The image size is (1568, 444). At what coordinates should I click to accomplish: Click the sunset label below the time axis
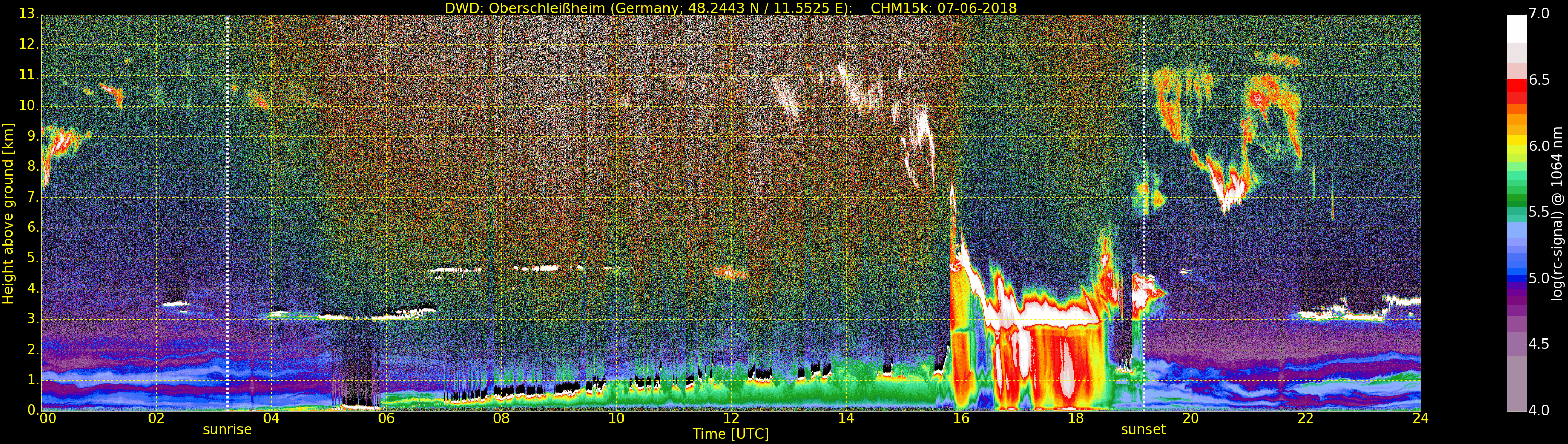coord(1143,429)
